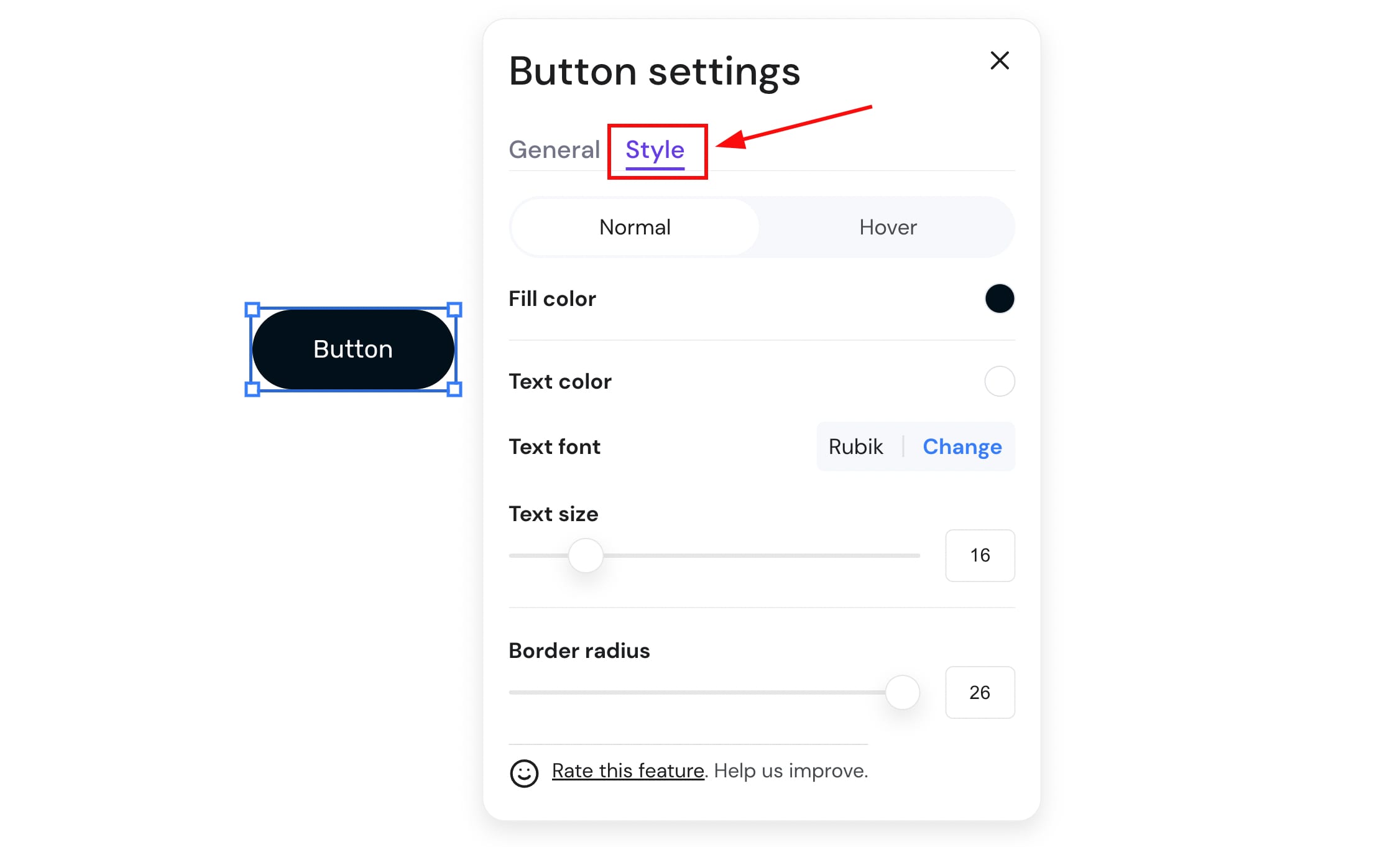Select the bottom-left resize handle of the button
The width and height of the screenshot is (1400, 847).
252,389
